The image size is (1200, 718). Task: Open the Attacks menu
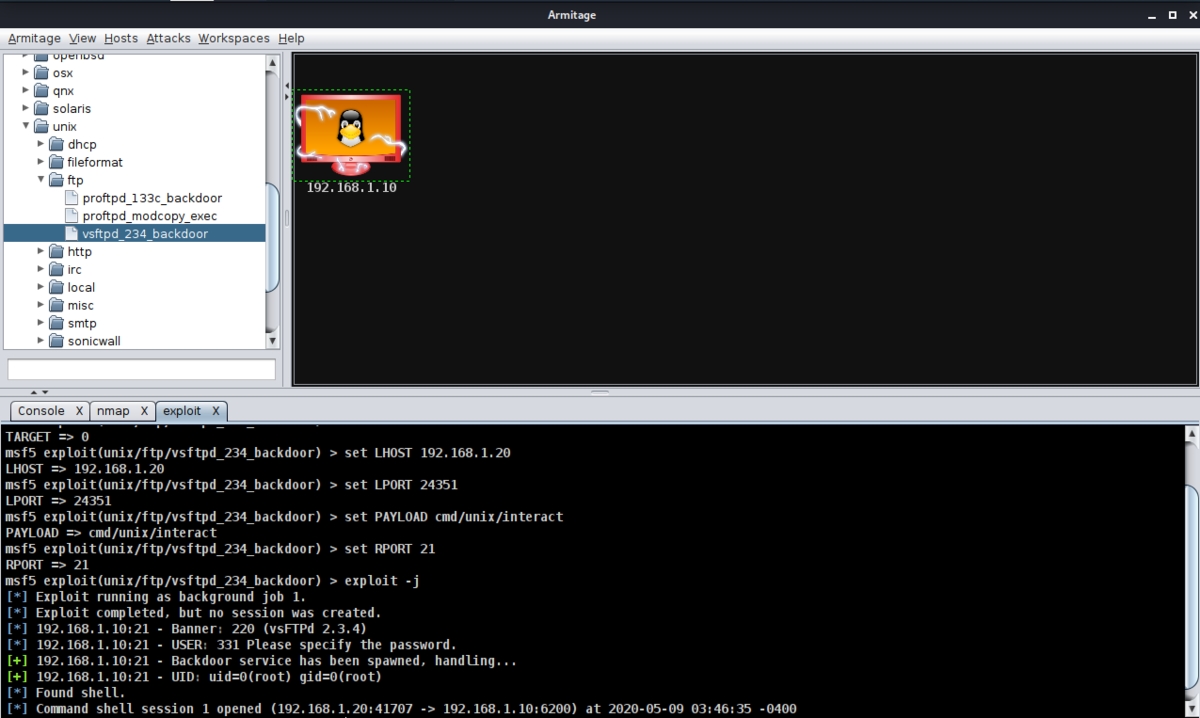[x=168, y=38]
